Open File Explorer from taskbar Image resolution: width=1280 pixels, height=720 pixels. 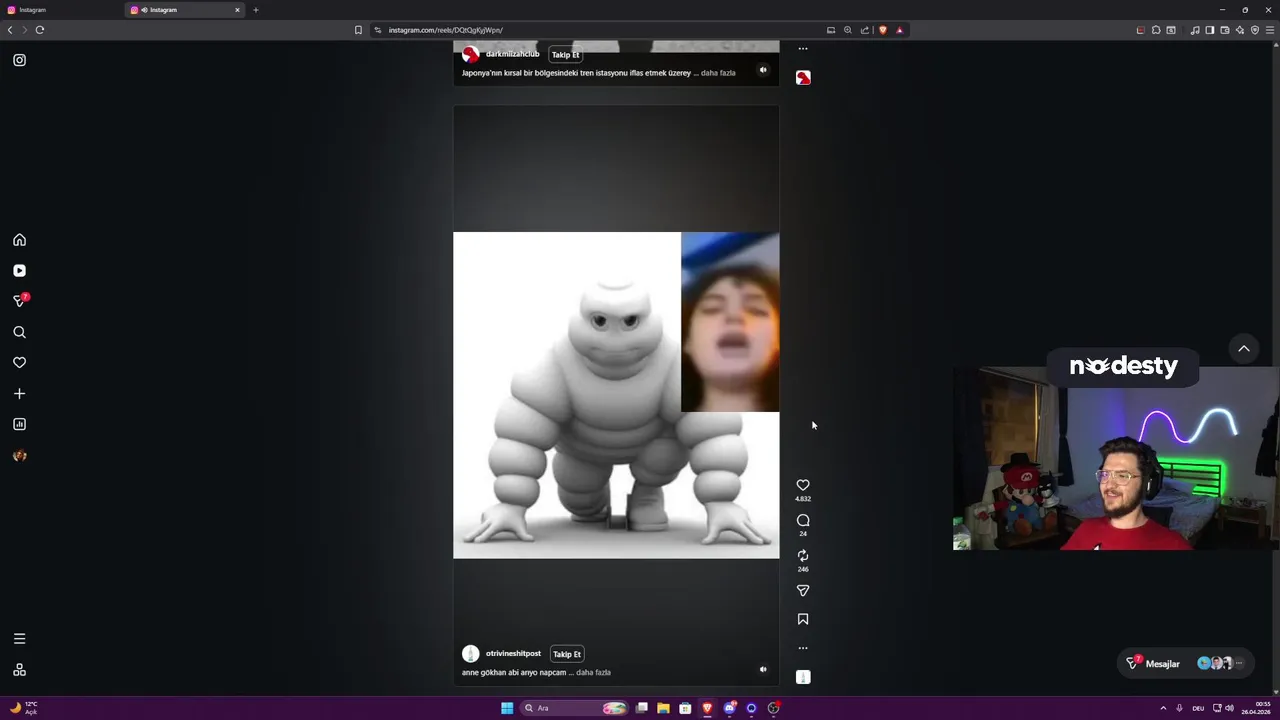tap(663, 708)
